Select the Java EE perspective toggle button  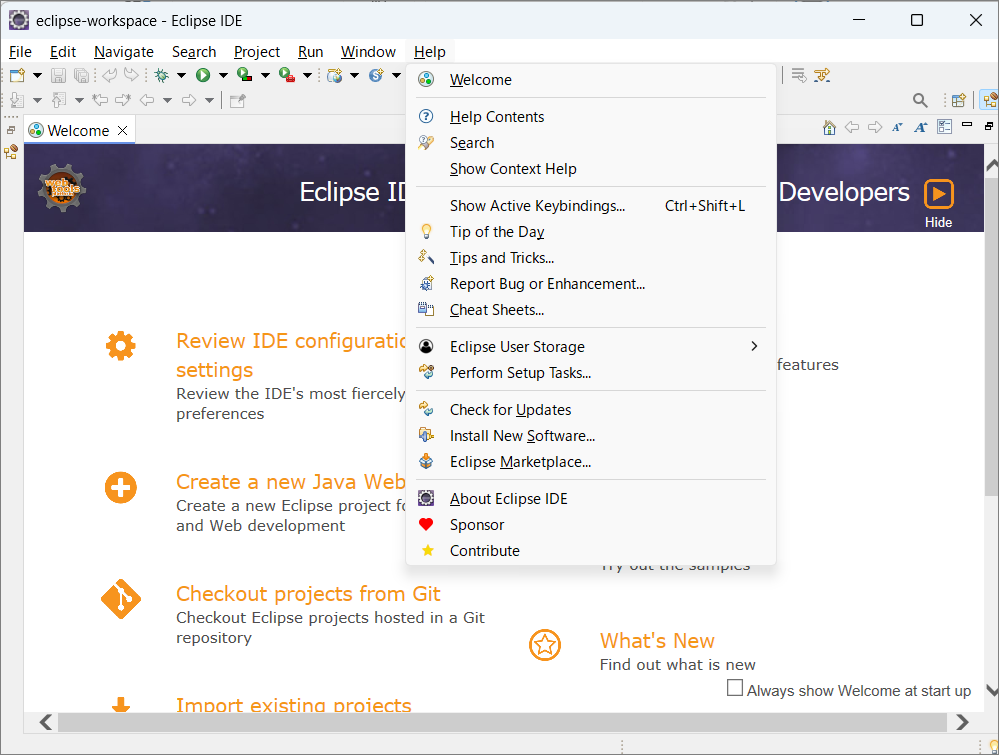(x=990, y=100)
